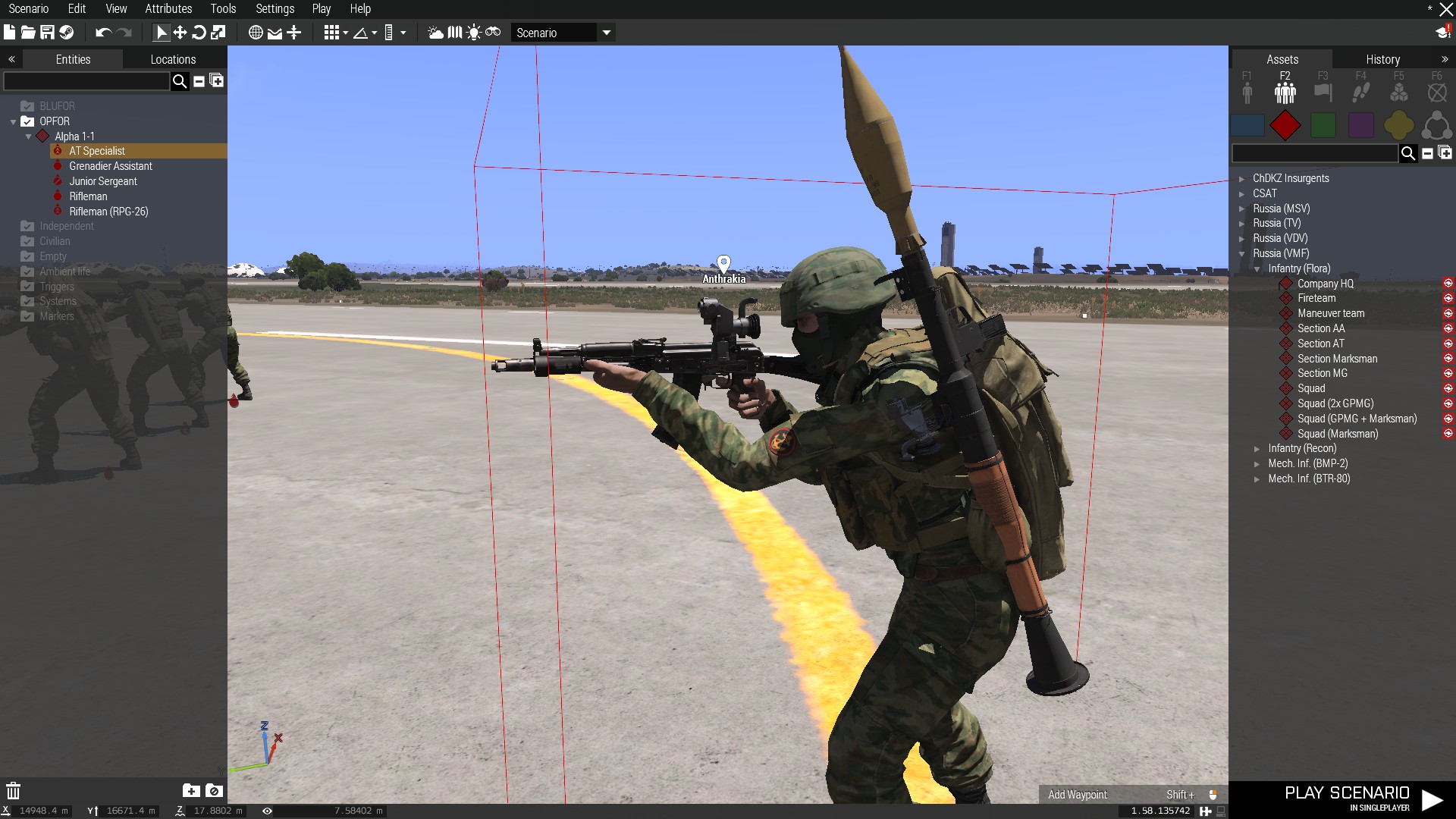Screen dimensions: 1456x819
Task: Toggle the Independent layer checkbox
Action: 27,226
